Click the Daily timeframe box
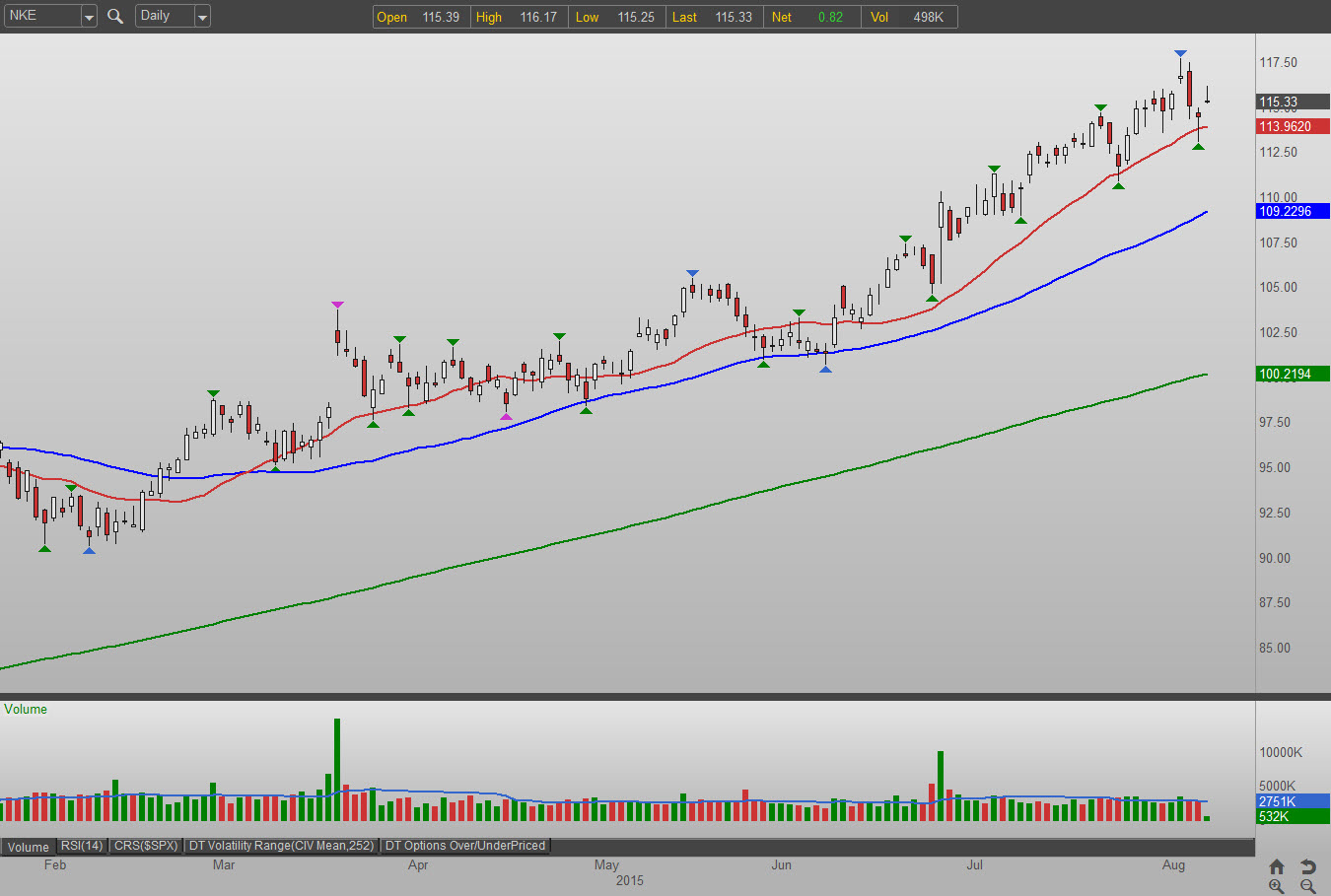Viewport: 1331px width, 896px height. pyautogui.click(x=165, y=16)
